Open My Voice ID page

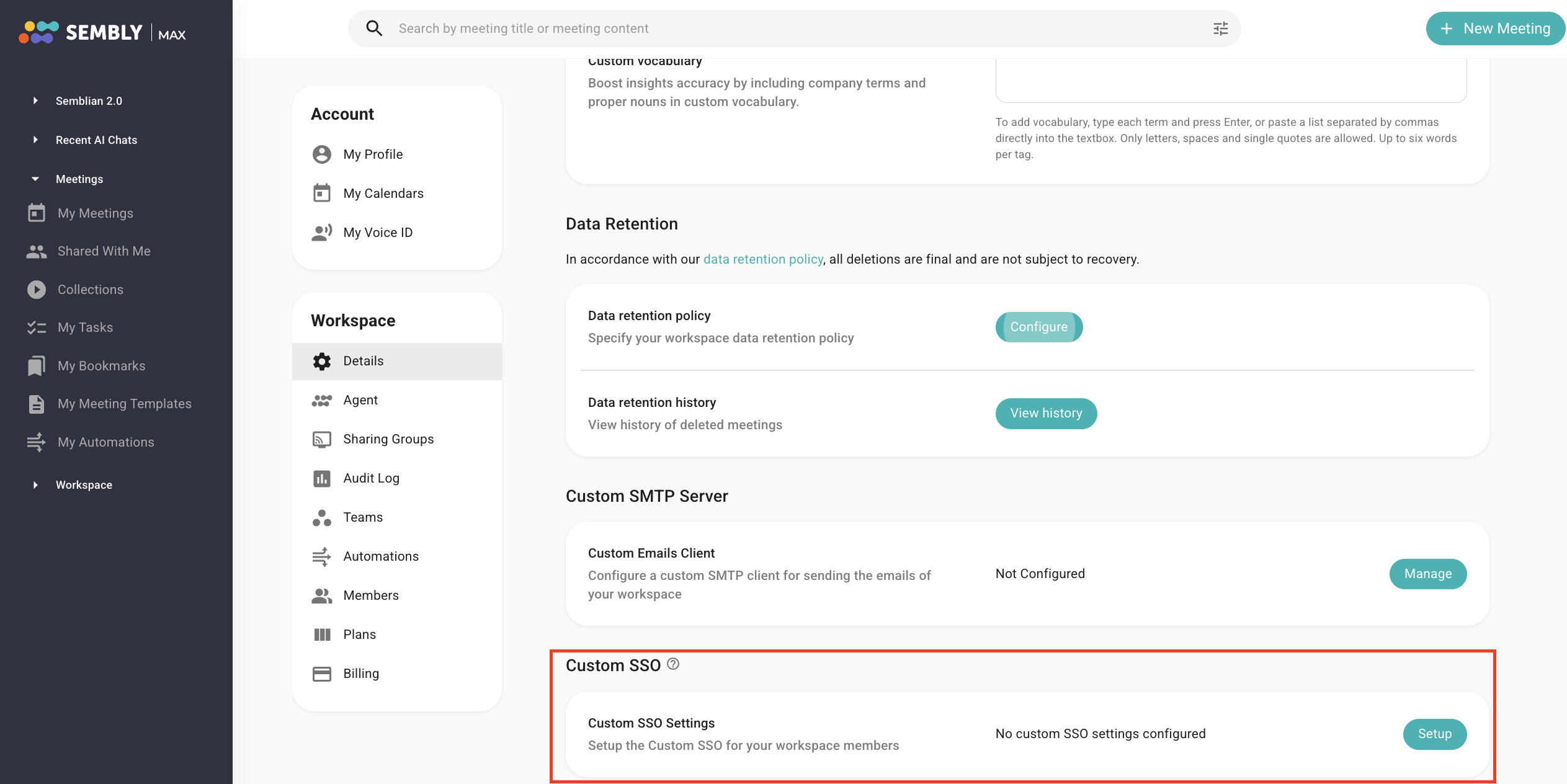coord(397,233)
